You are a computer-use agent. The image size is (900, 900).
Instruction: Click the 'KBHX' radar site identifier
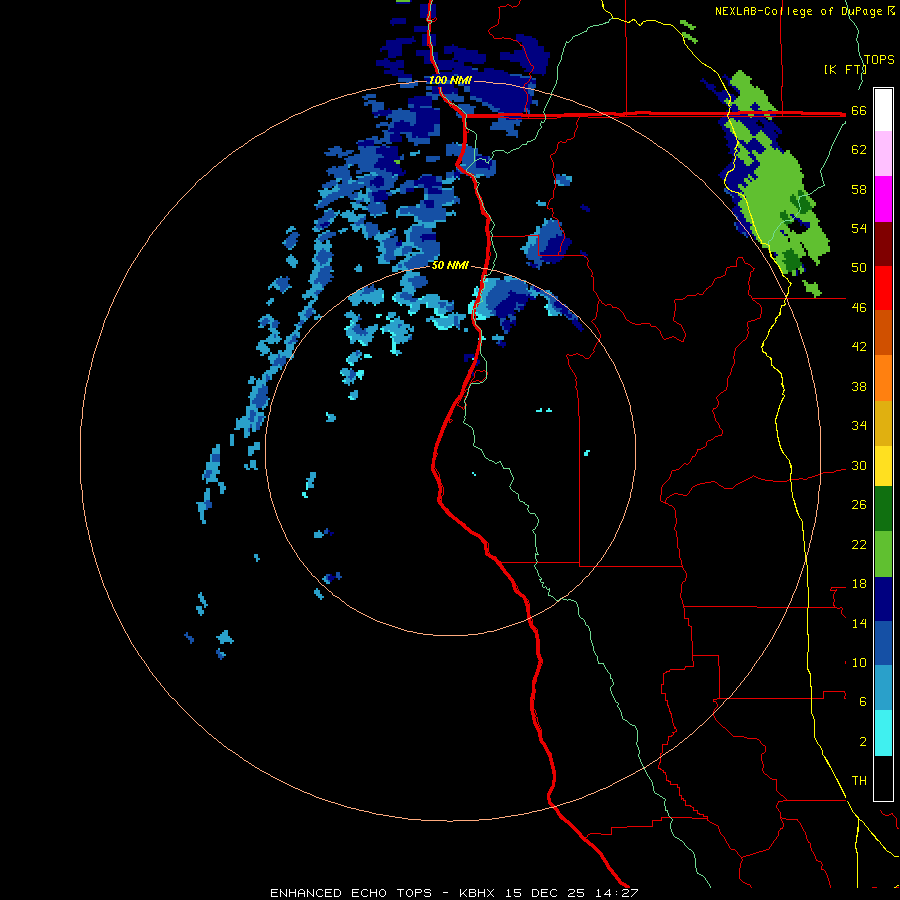point(478,893)
